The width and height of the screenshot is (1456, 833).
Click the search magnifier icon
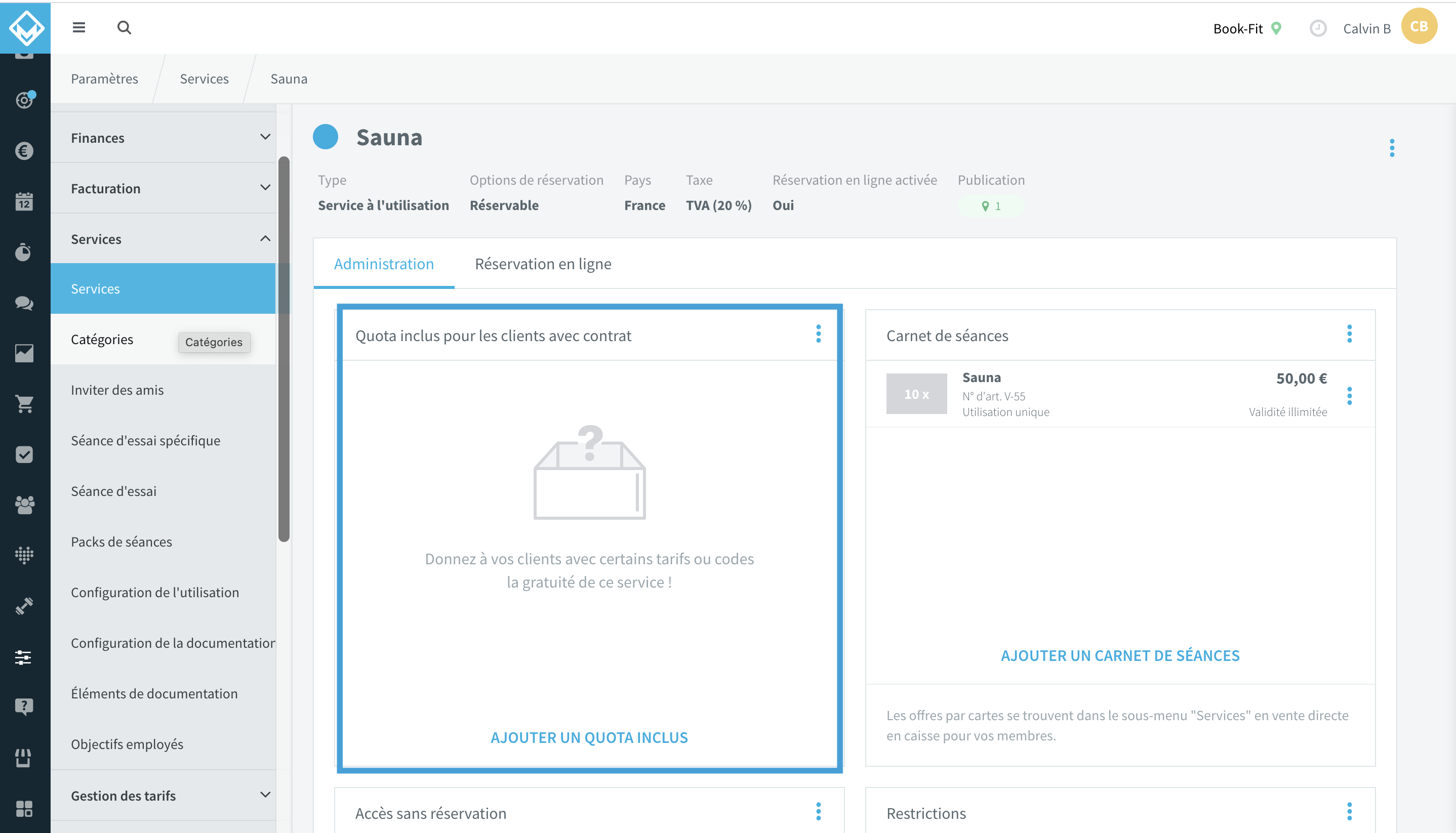(124, 27)
